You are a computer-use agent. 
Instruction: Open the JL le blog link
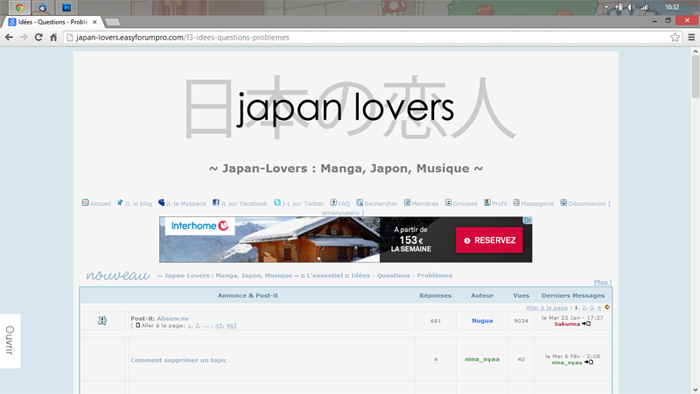(138, 203)
